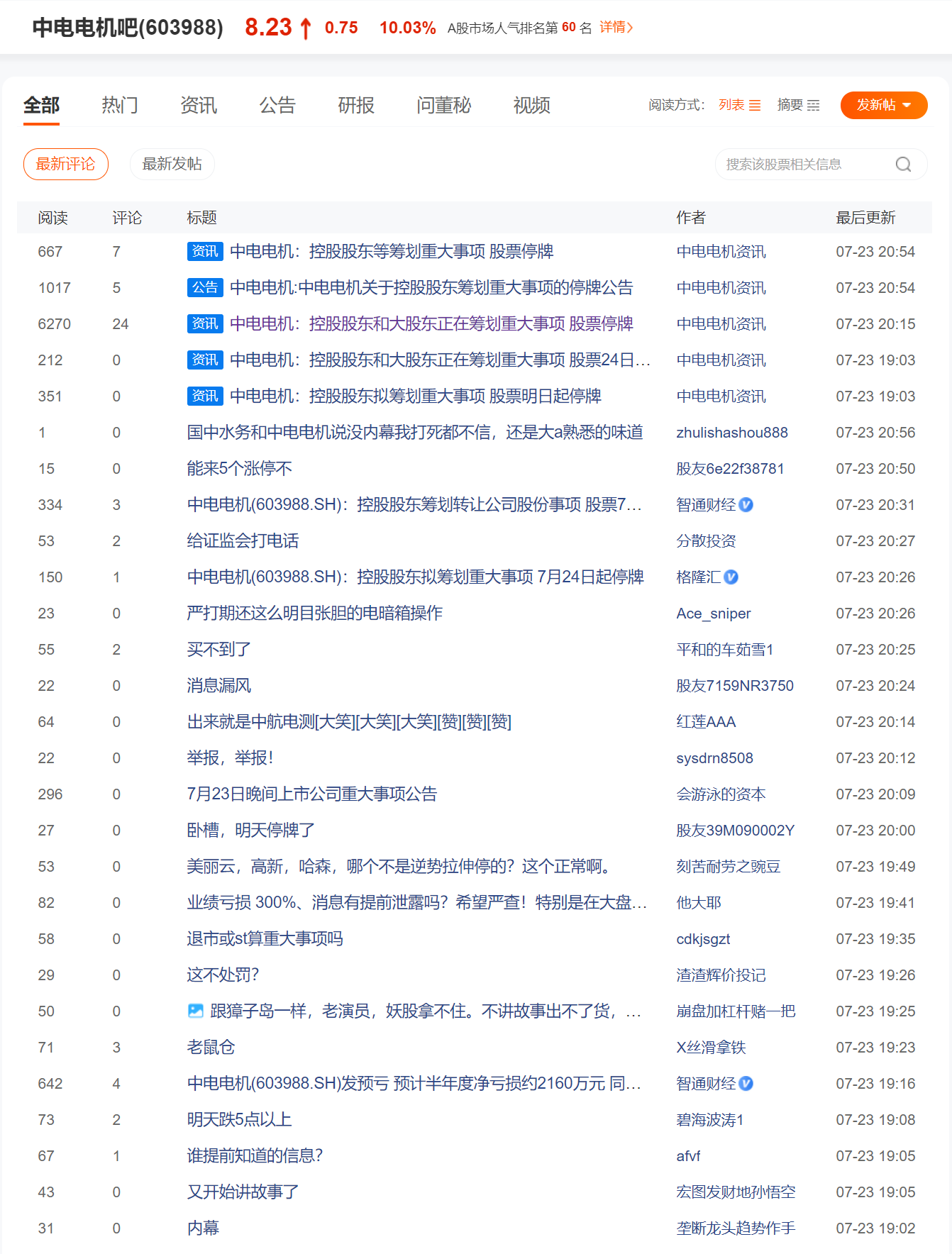Click 资讯 tag on the 6270-read post
Image resolution: width=952 pixels, height=1254 pixels.
(205, 323)
